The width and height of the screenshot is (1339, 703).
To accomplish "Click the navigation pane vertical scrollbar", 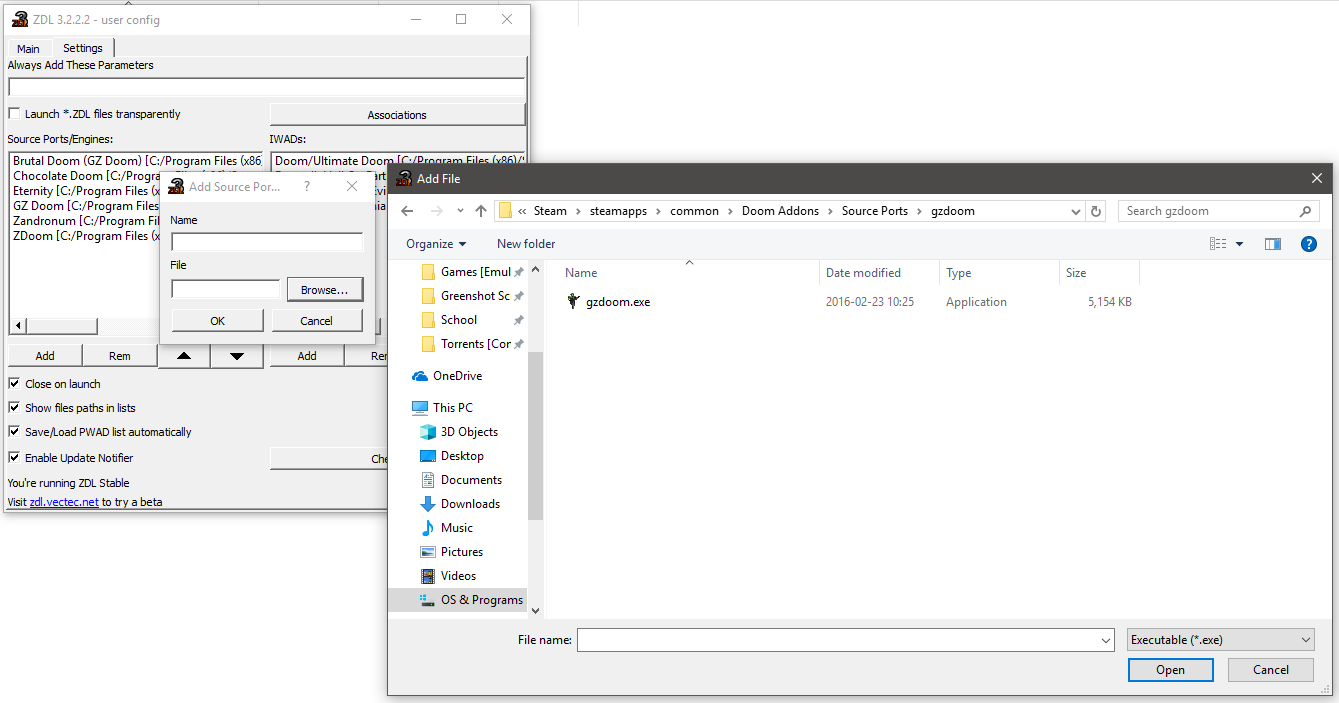I will [535, 436].
